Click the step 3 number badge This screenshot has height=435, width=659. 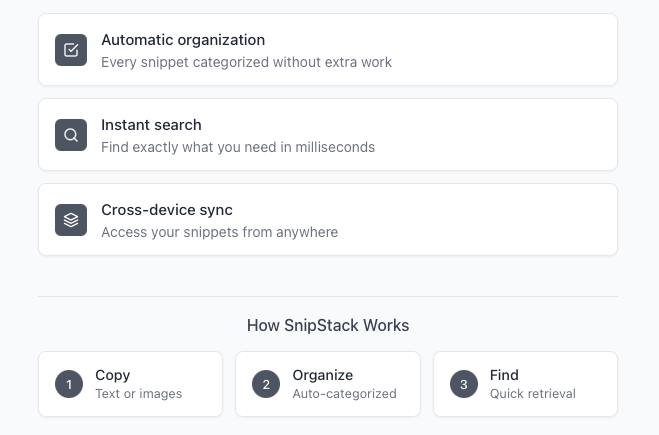click(x=464, y=384)
